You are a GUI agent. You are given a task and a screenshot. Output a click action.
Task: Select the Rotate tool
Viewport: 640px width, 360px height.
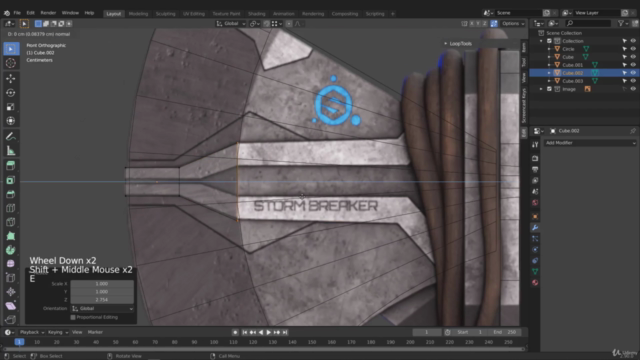[11, 93]
